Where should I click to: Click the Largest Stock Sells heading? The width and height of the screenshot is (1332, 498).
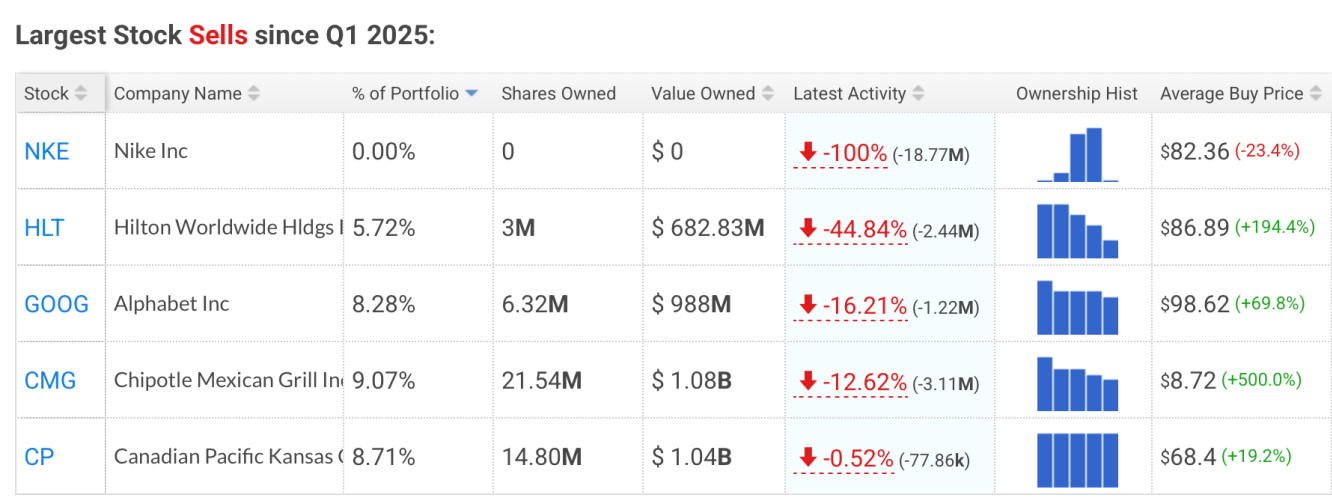(x=225, y=35)
